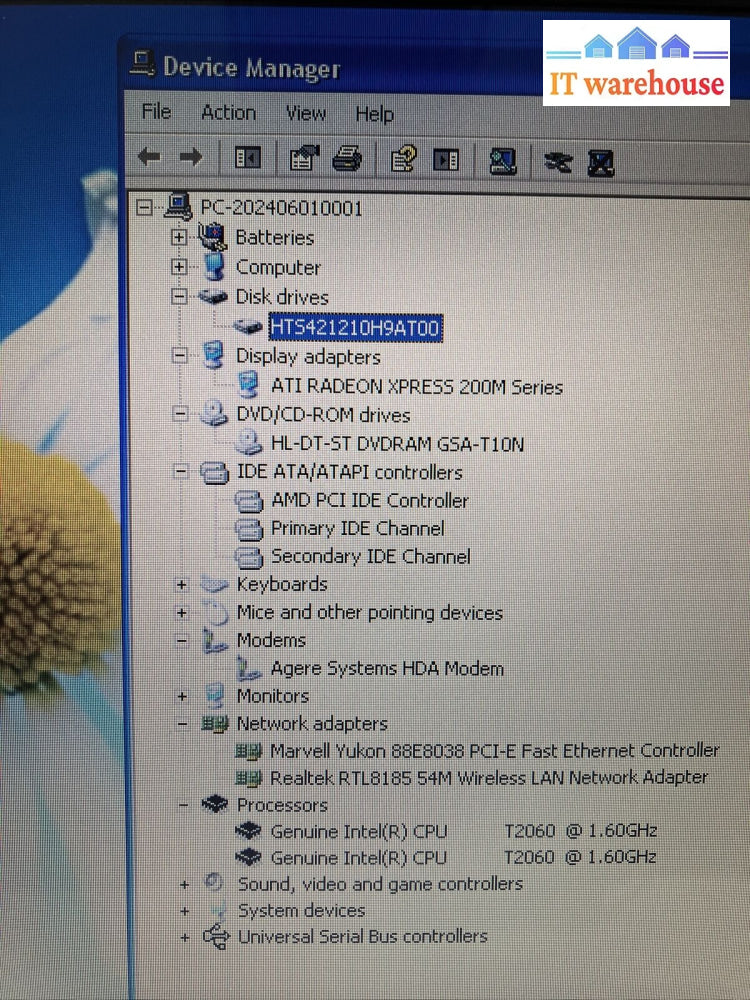Expand Universal Serial Bus controllers

(185, 938)
